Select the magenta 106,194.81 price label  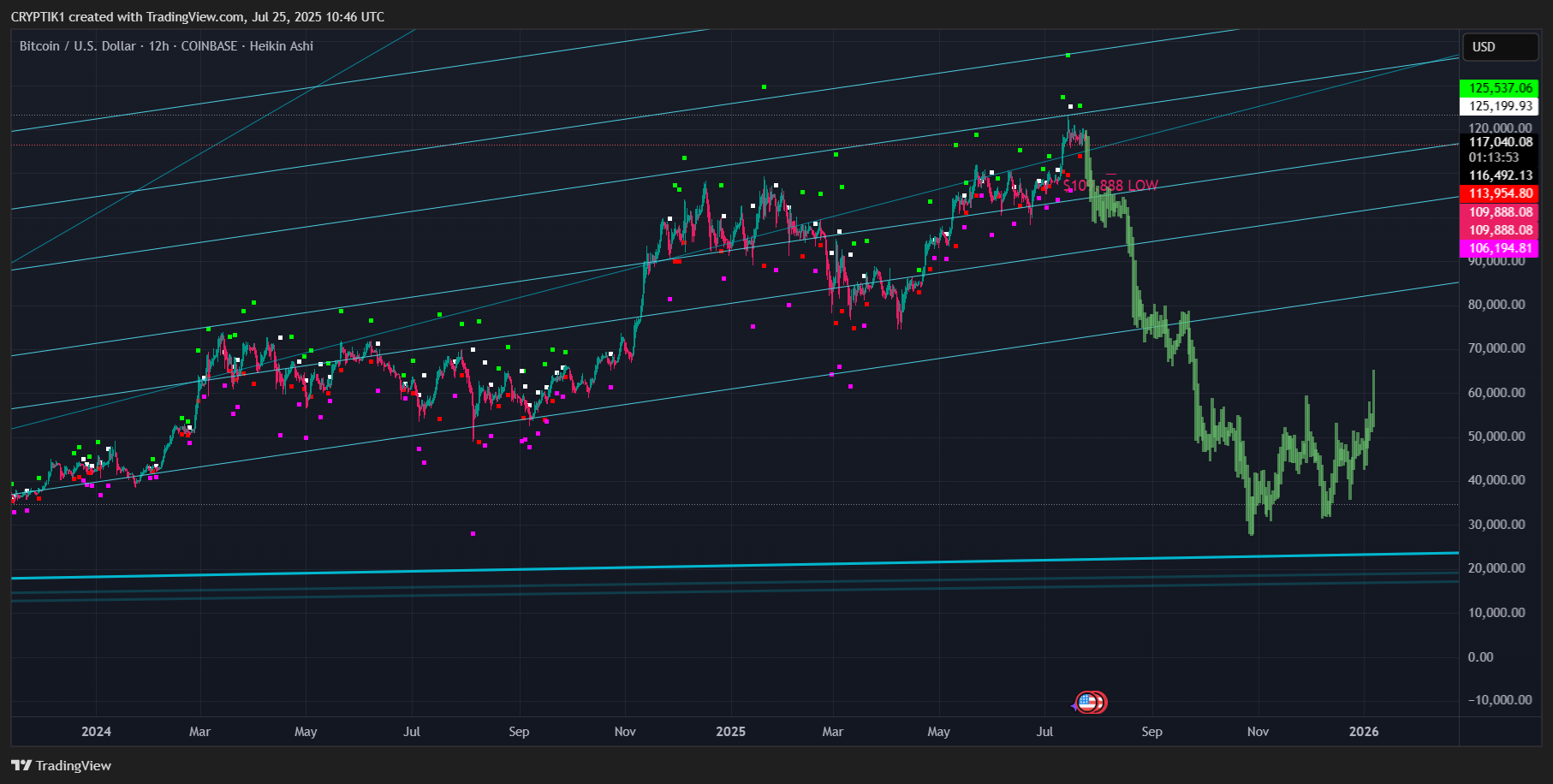pos(1499,248)
